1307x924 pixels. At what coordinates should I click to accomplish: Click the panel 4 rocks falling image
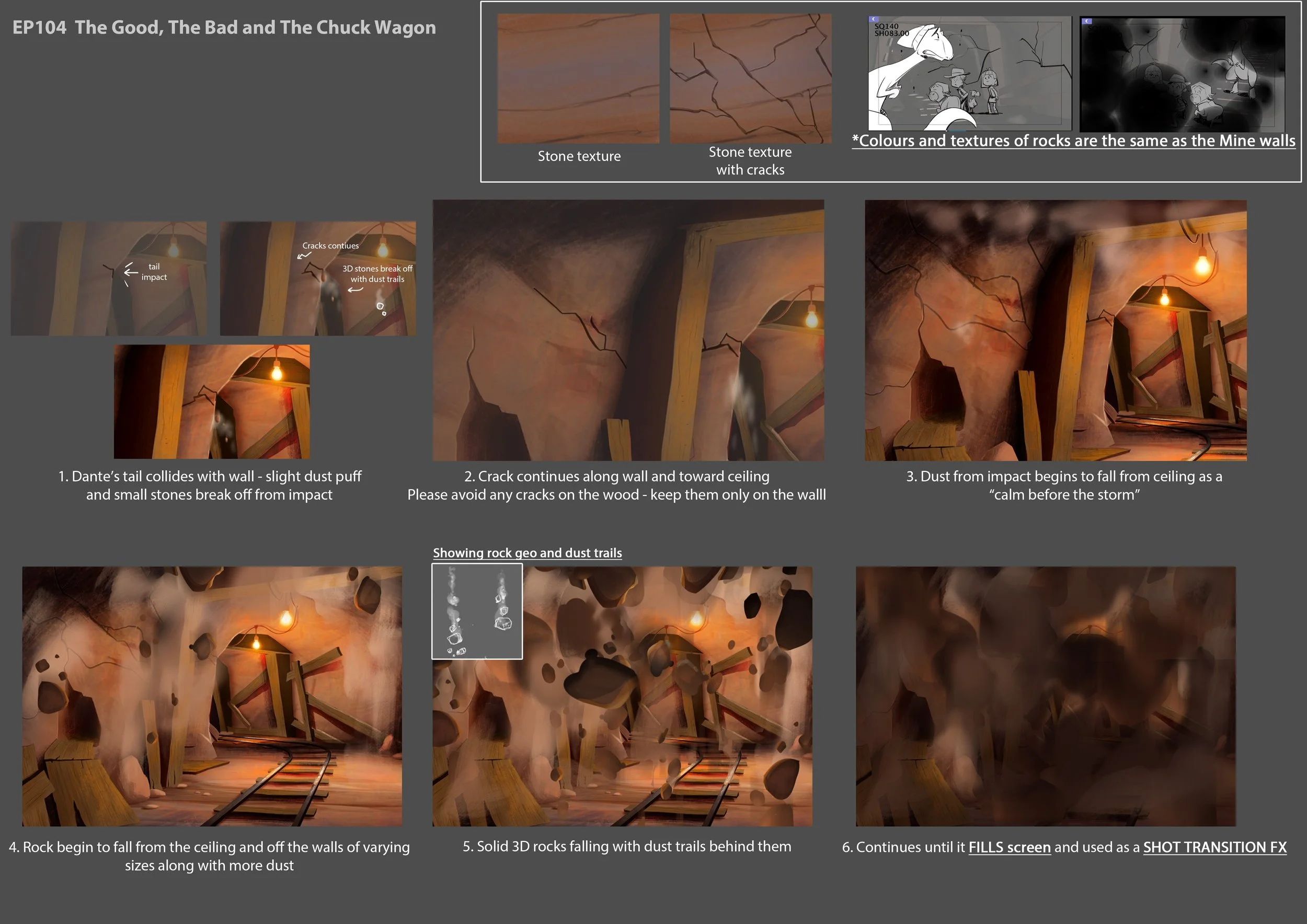pyautogui.click(x=212, y=696)
